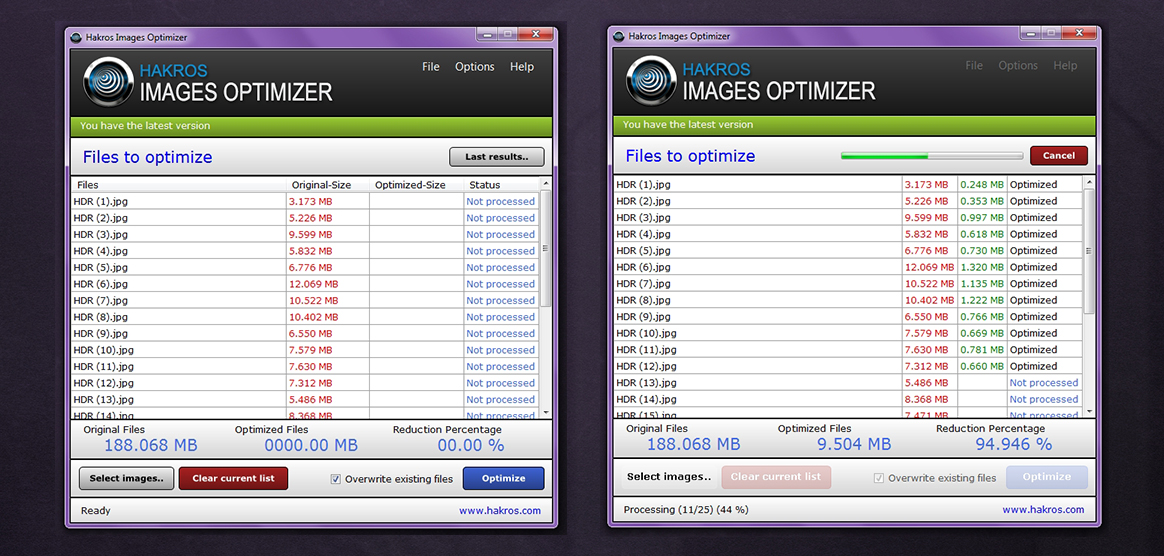The height and width of the screenshot is (556, 1164).
Task: Select HDR (1).jpg in the Ready window list
Action: tap(101, 201)
